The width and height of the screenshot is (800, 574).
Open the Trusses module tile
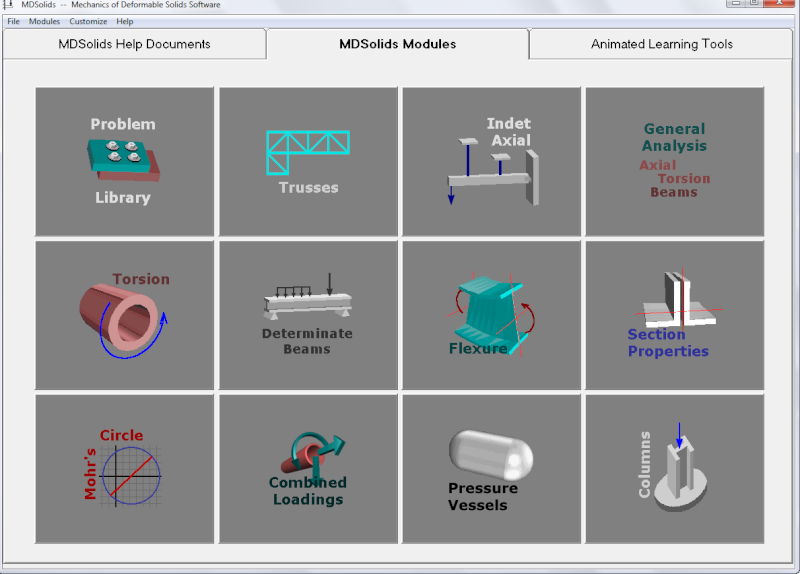(308, 162)
